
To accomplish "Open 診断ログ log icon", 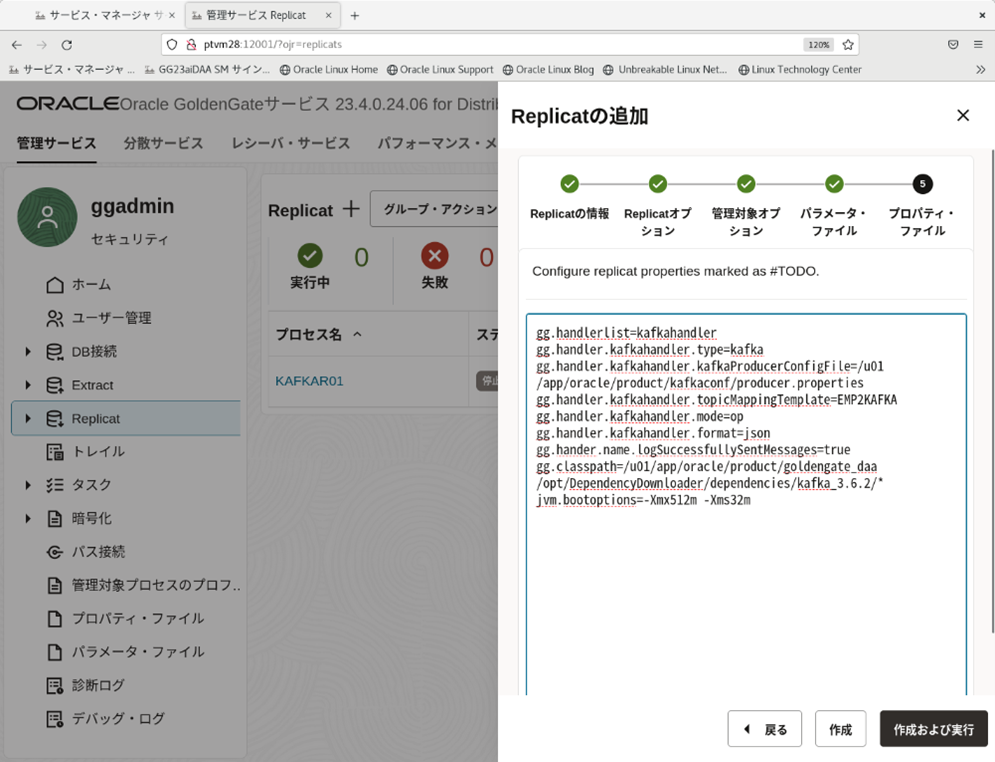I will coord(55,685).
